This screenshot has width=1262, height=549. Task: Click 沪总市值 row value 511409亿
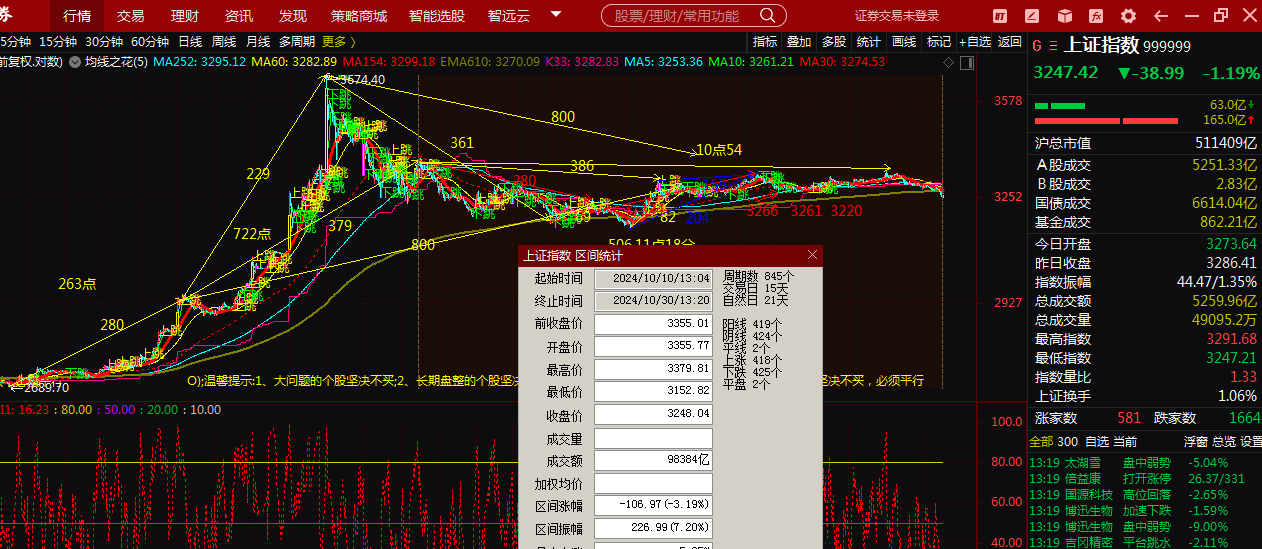click(1225, 143)
